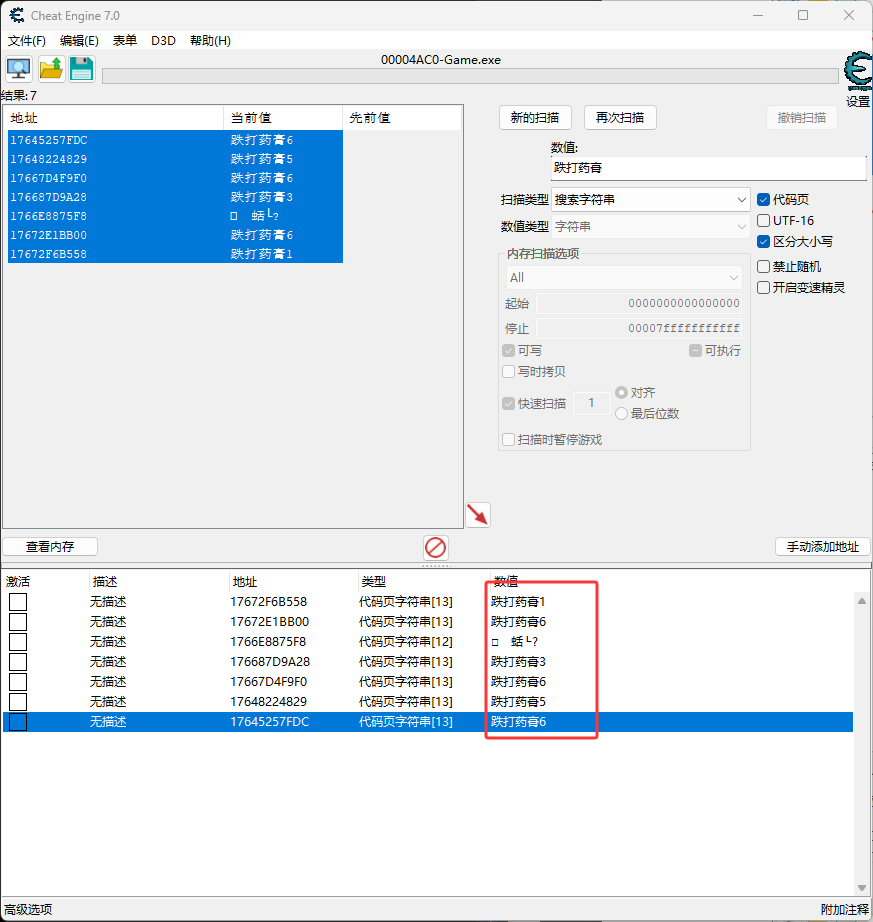Toggle the 可写 checkbox

click(509, 351)
